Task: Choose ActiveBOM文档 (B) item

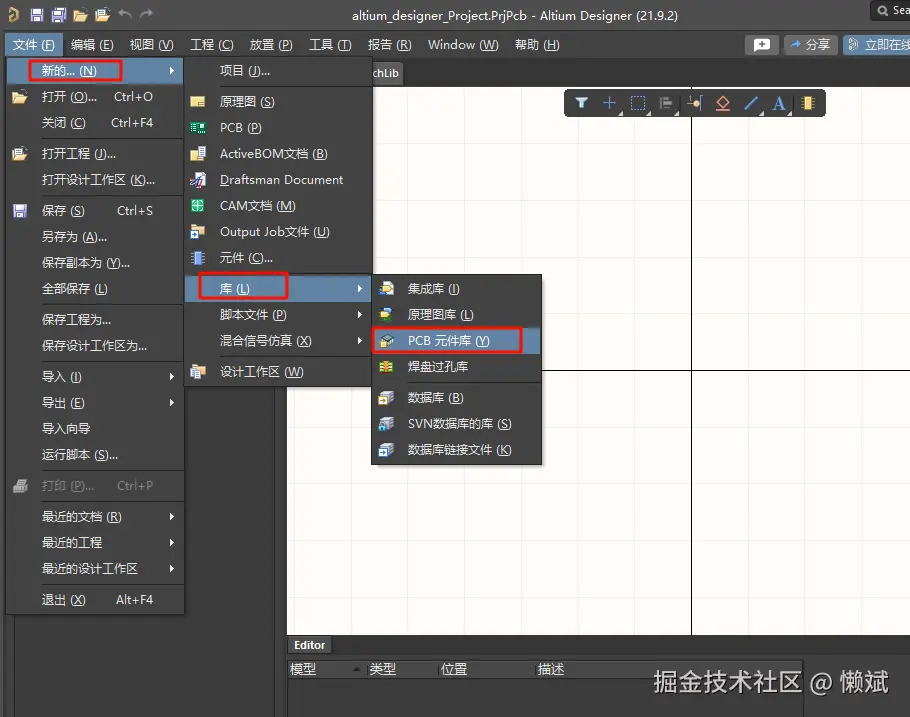Action: 278,154
